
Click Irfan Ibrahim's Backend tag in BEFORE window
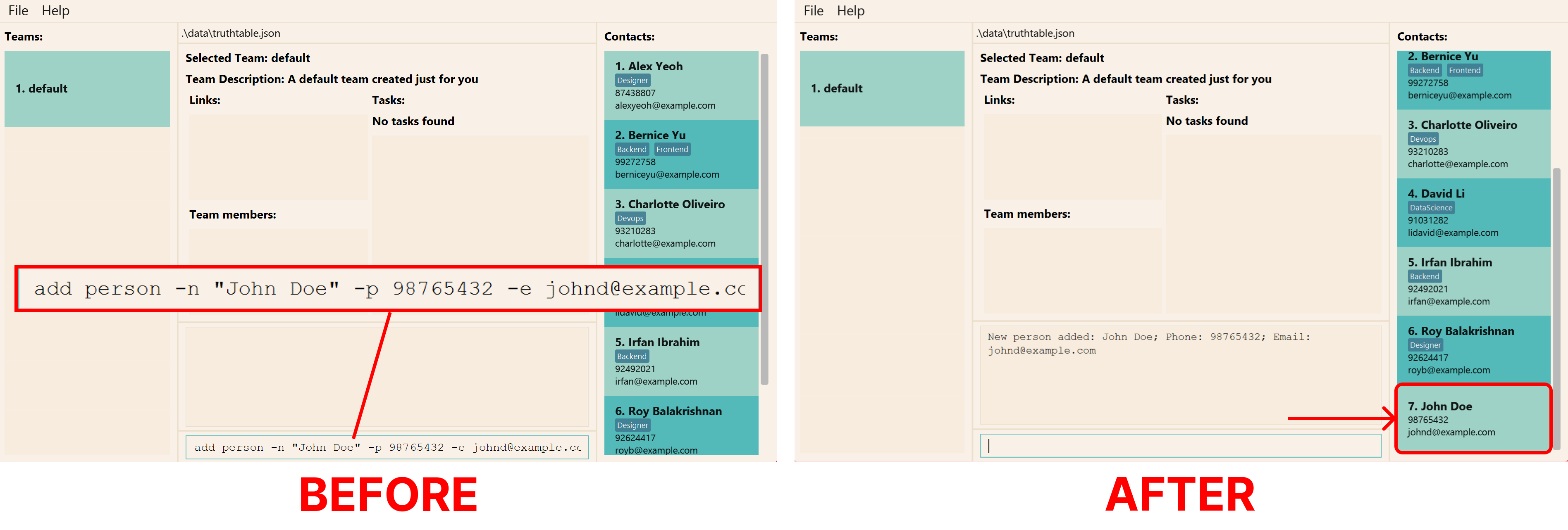coord(632,357)
